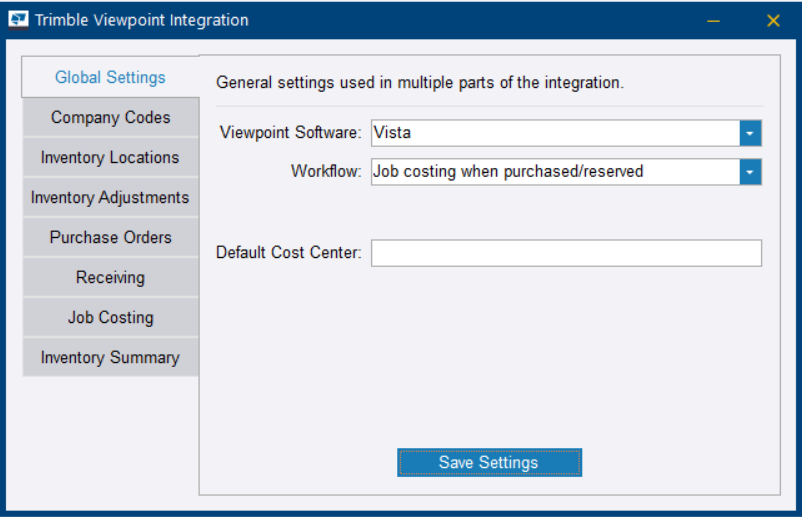Close the Trimble Viewpoint Integration window
802x517 pixels.
(773, 20)
